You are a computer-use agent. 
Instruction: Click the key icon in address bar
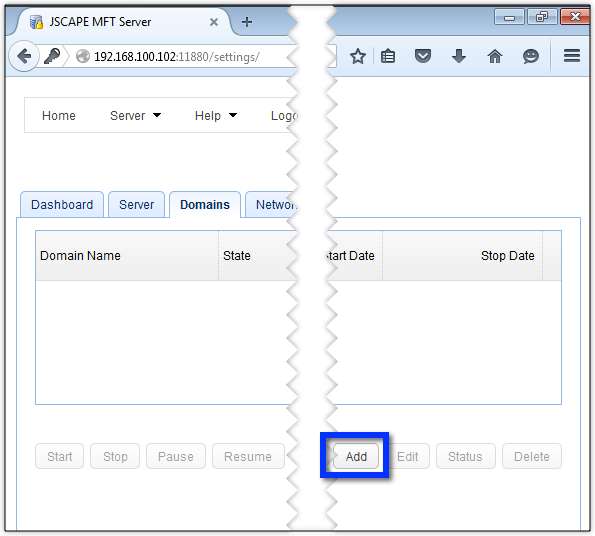click(x=52, y=57)
